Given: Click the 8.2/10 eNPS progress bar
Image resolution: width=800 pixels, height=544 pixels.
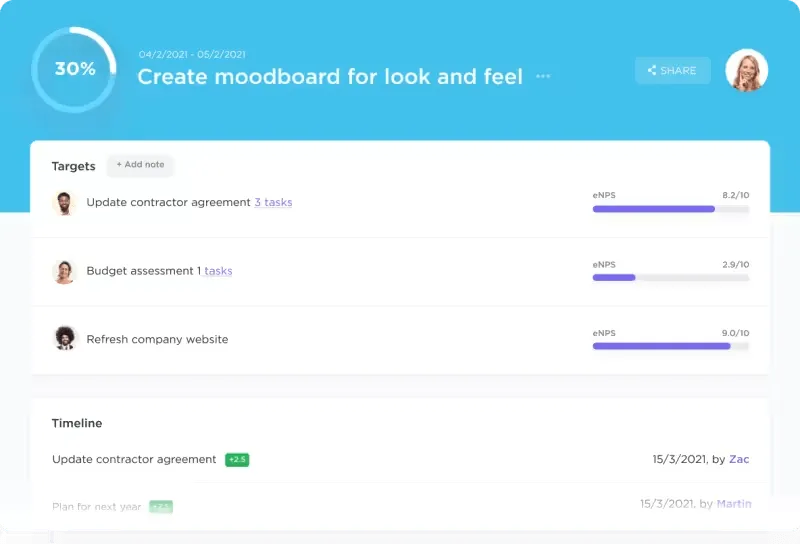Looking at the screenshot, I should click(x=670, y=209).
